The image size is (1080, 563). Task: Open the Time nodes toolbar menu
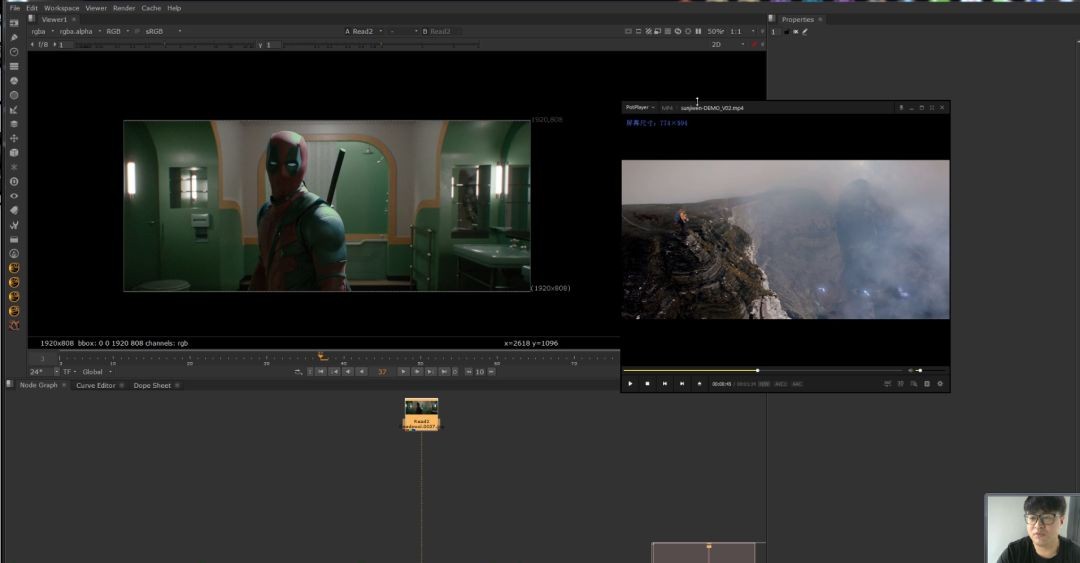pos(14,52)
